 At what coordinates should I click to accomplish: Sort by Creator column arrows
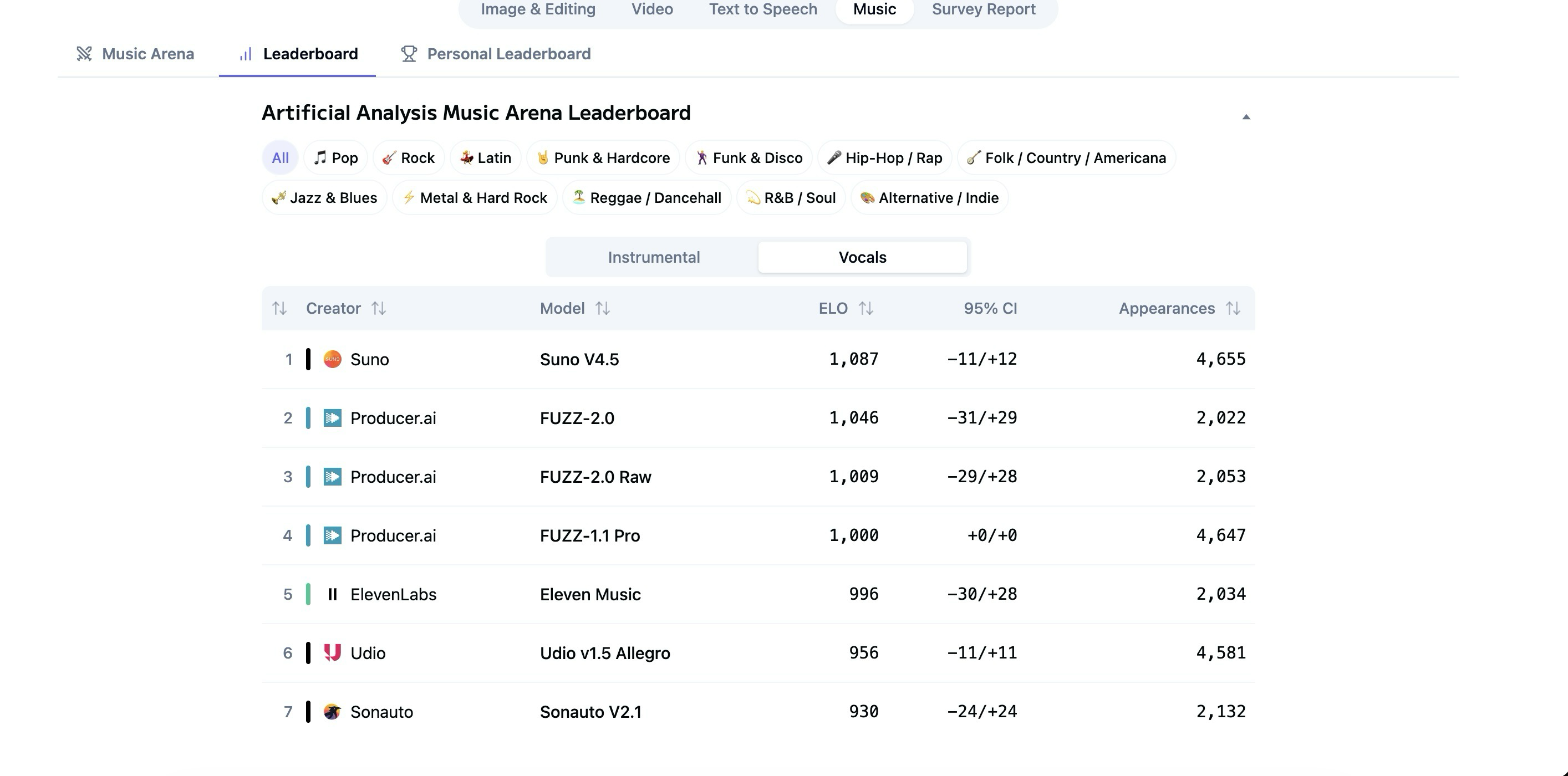[379, 309]
